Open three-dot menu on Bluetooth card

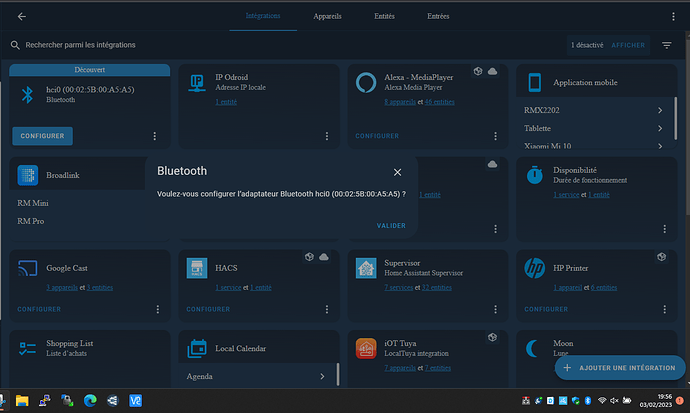click(154, 136)
